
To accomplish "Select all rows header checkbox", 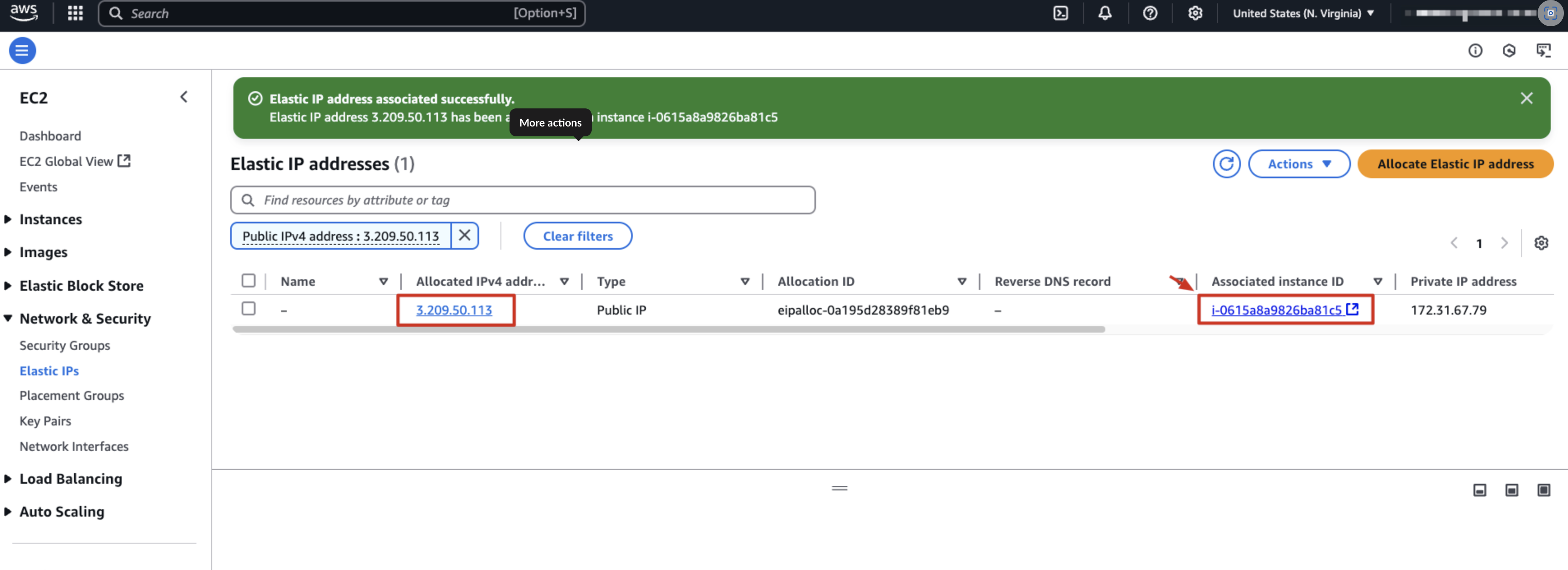I will click(x=248, y=280).
